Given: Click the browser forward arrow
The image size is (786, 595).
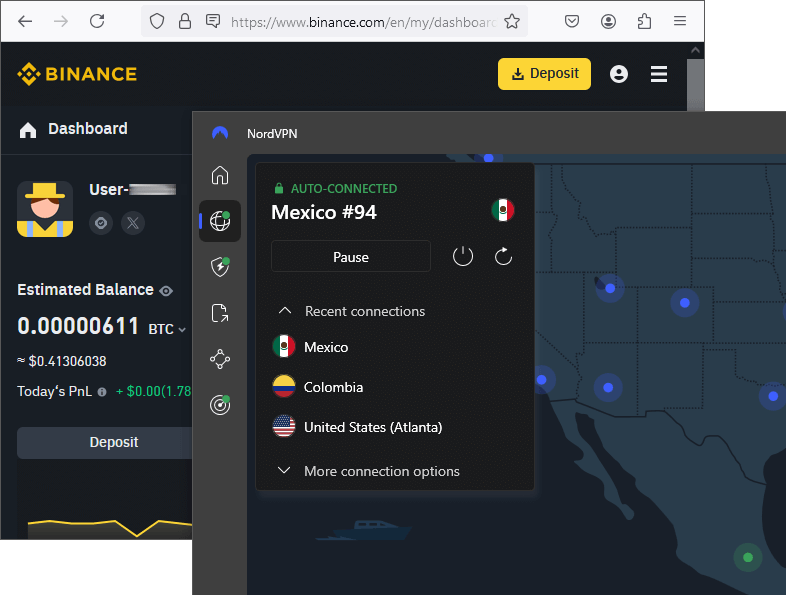Looking at the screenshot, I should [61, 21].
